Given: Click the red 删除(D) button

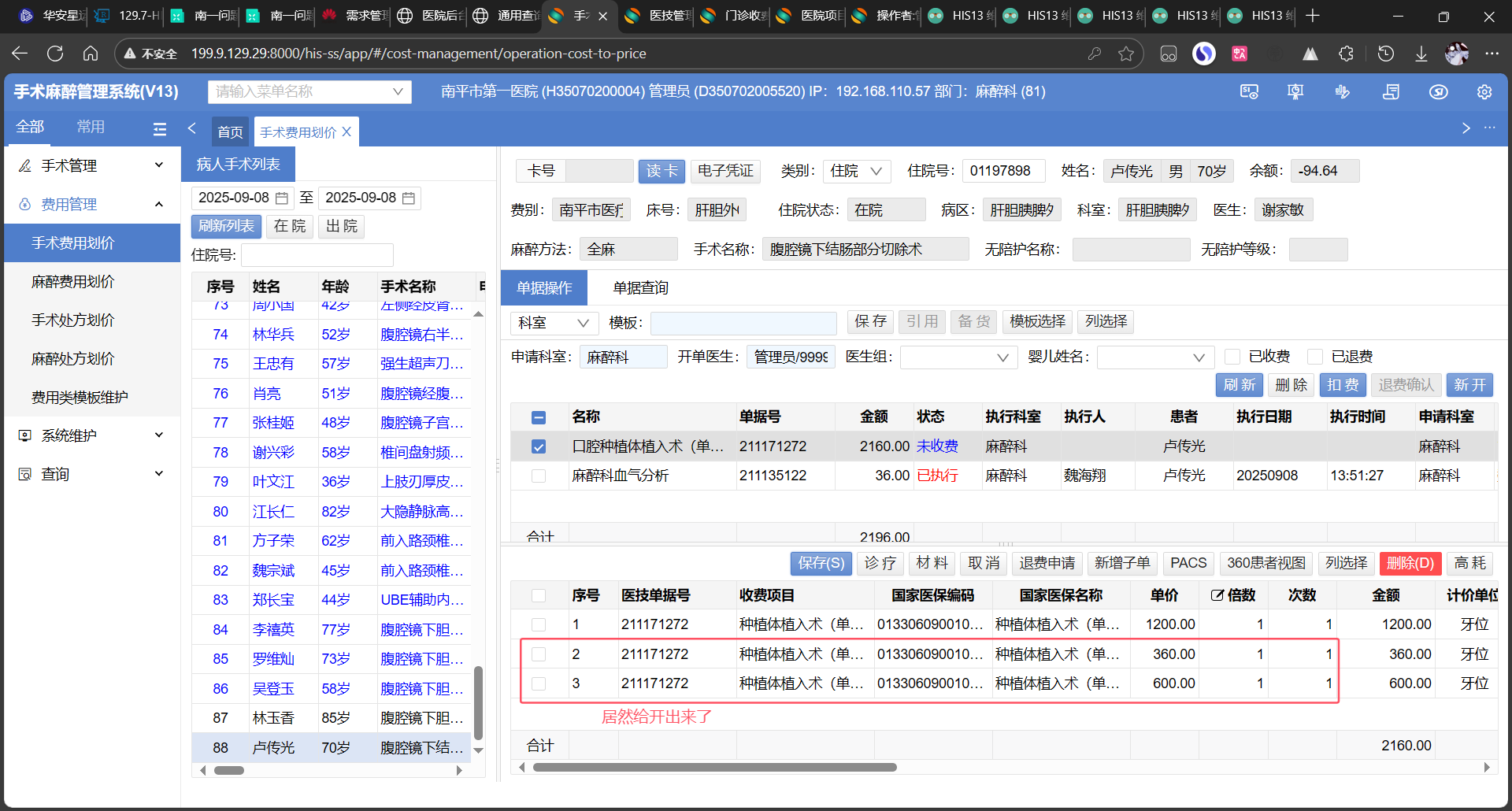Looking at the screenshot, I should pos(1410,563).
